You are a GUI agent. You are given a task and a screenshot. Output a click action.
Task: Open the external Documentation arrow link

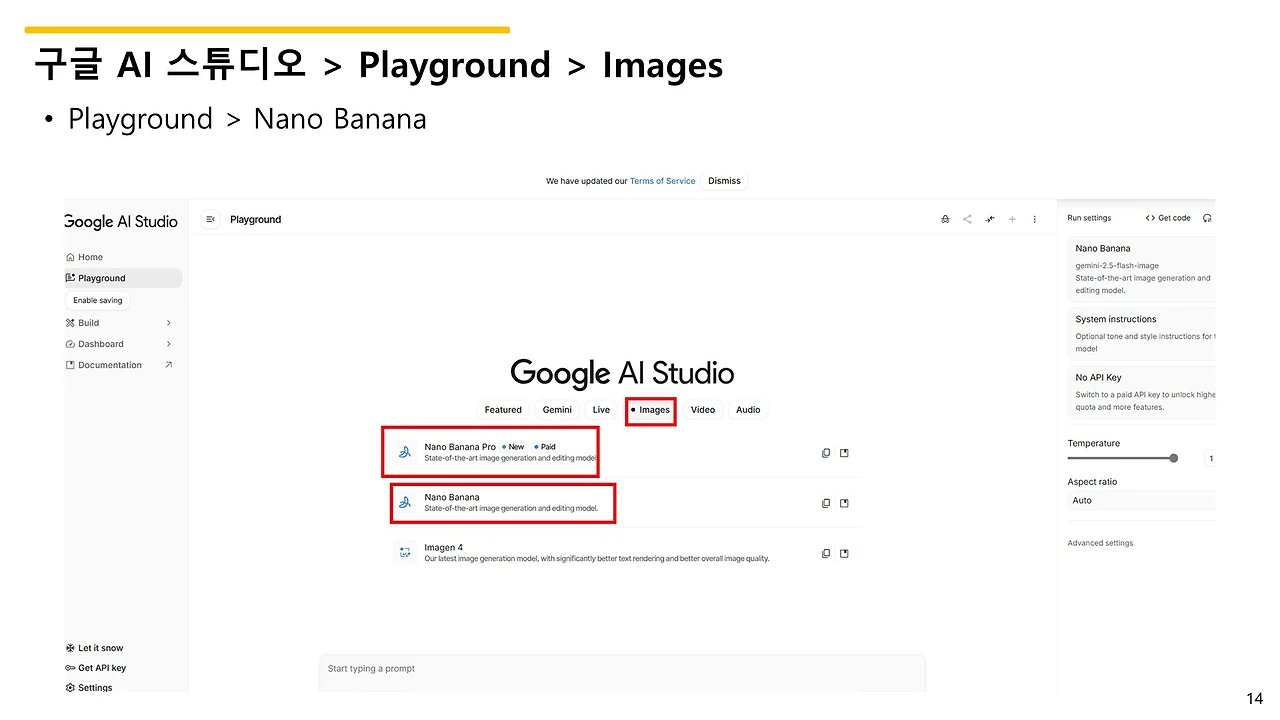point(168,365)
